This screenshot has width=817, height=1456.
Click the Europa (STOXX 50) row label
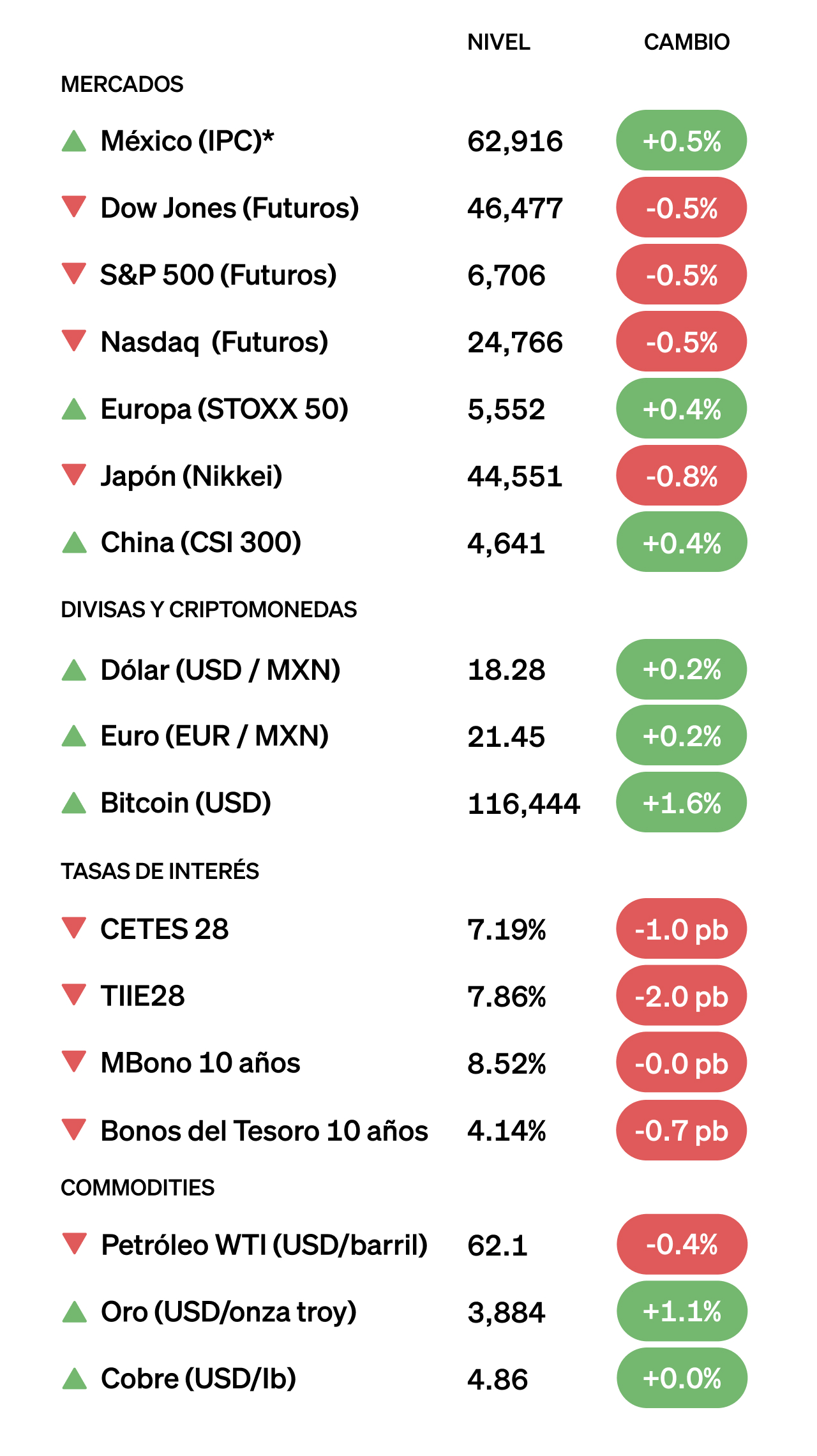click(225, 409)
